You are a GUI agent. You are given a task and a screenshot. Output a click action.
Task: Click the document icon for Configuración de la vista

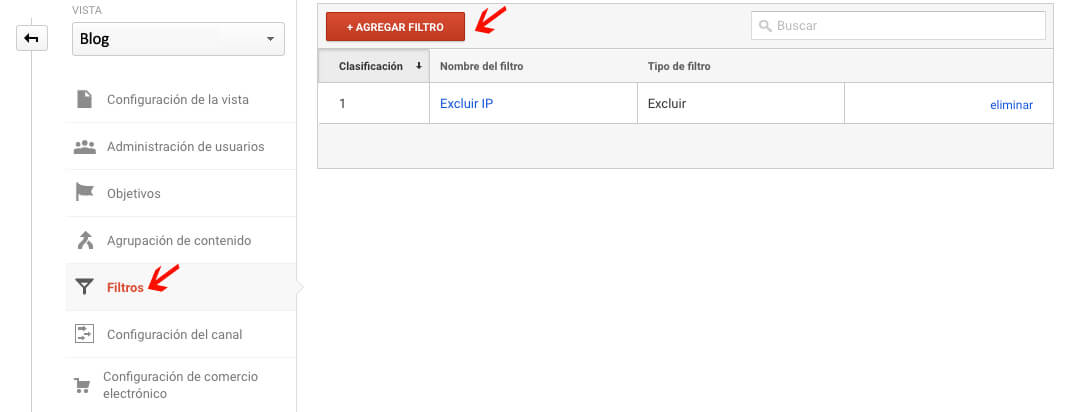coord(84,99)
